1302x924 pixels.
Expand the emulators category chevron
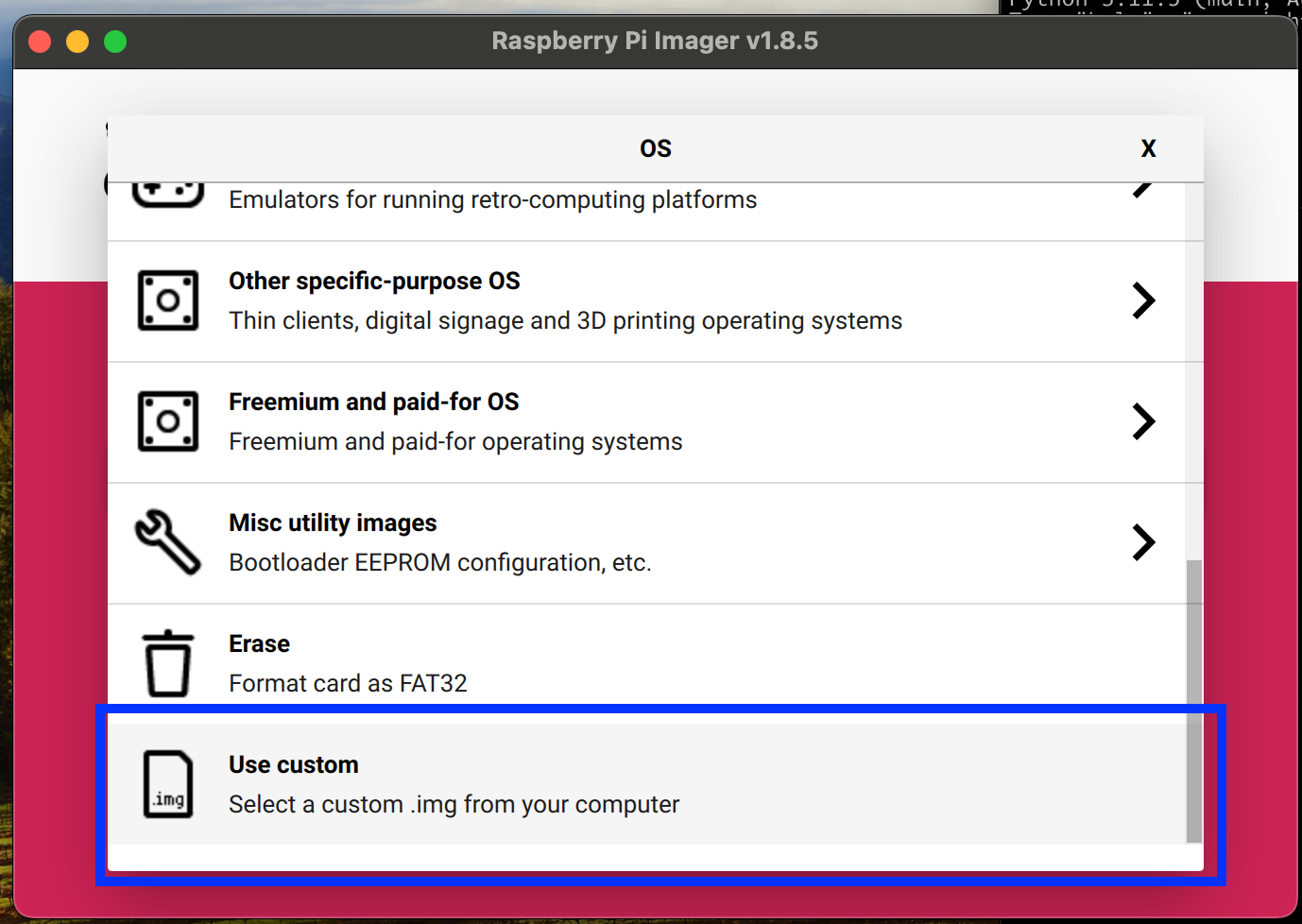[1143, 190]
